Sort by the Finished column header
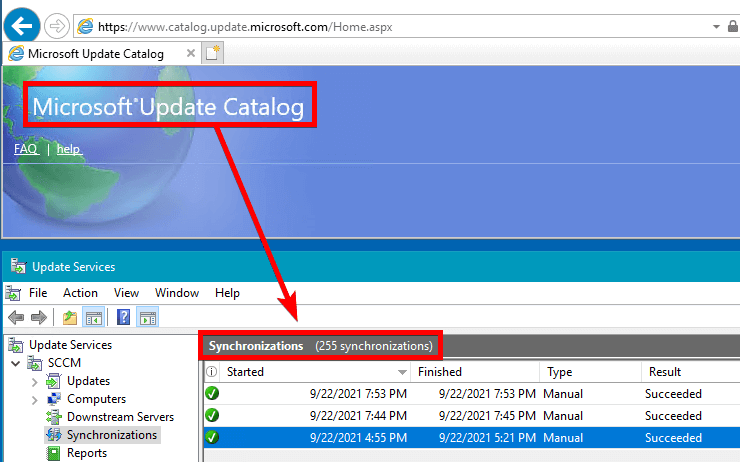This screenshot has height=462, width=740. click(475, 372)
